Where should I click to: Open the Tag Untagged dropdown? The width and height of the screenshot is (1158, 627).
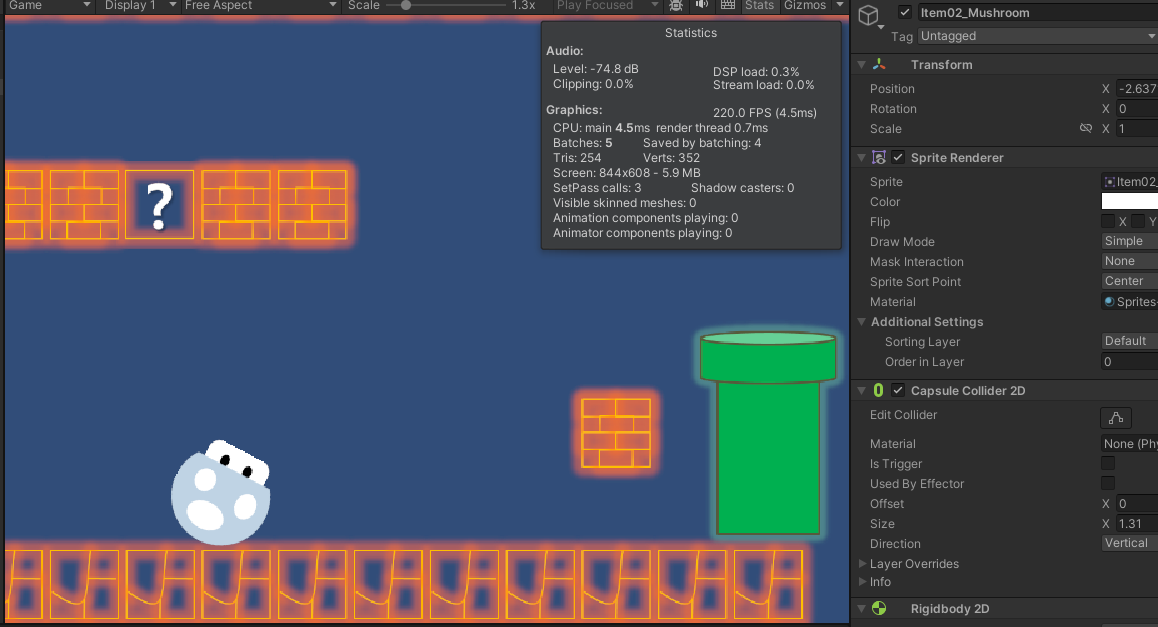coord(1037,35)
